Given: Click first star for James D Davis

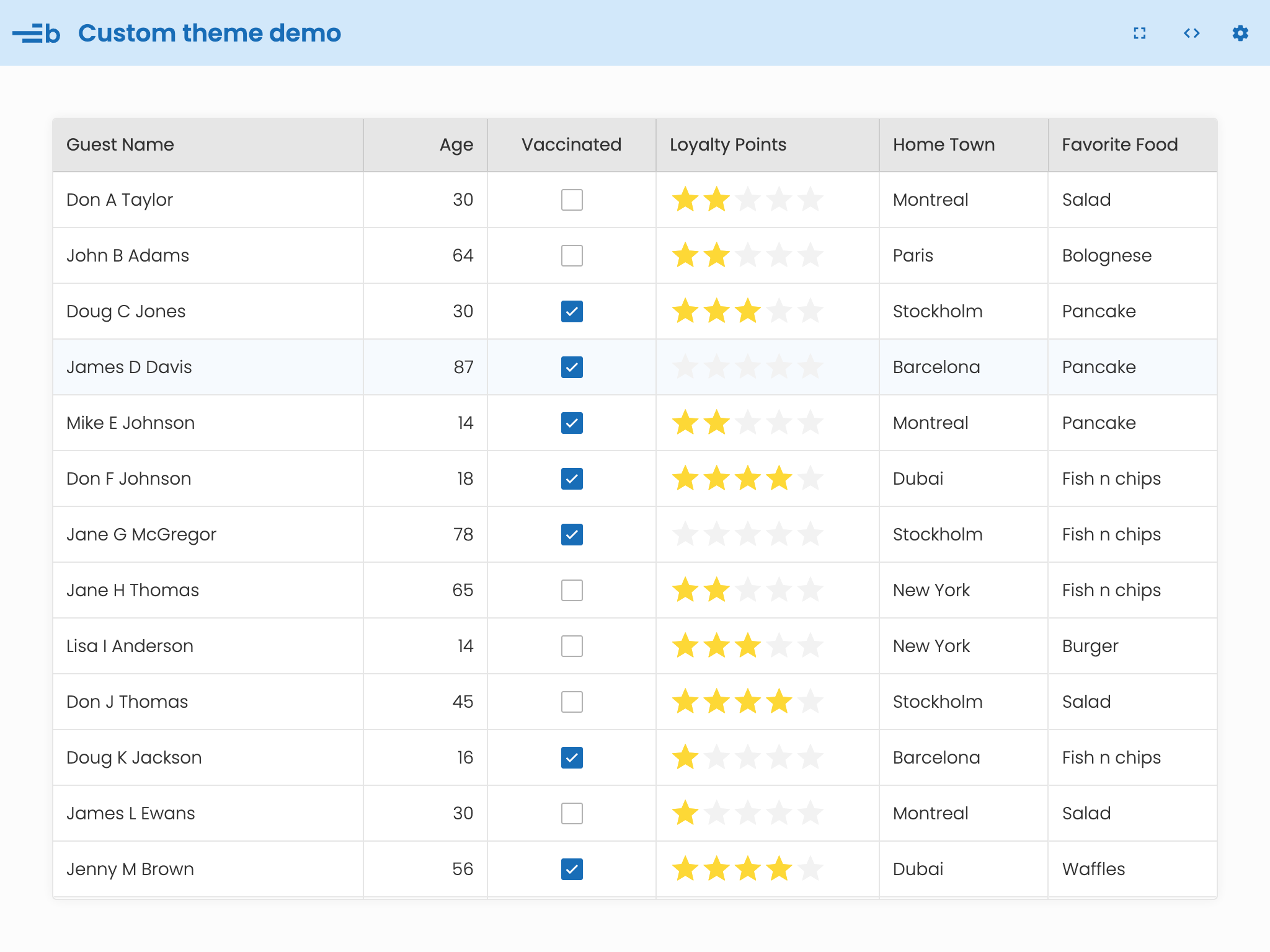Looking at the screenshot, I should tap(685, 368).
